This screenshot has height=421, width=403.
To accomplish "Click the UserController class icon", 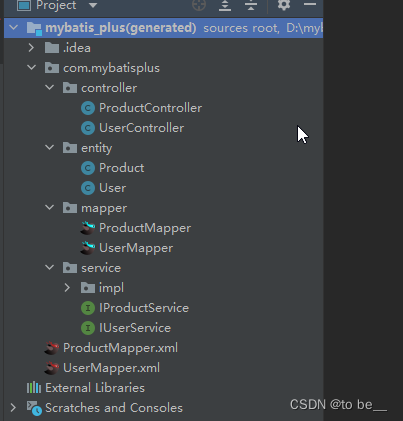I will pos(88,128).
